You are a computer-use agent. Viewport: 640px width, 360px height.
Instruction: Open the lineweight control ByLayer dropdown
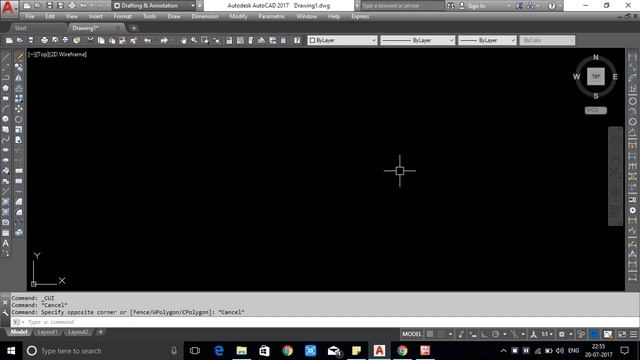click(x=487, y=40)
